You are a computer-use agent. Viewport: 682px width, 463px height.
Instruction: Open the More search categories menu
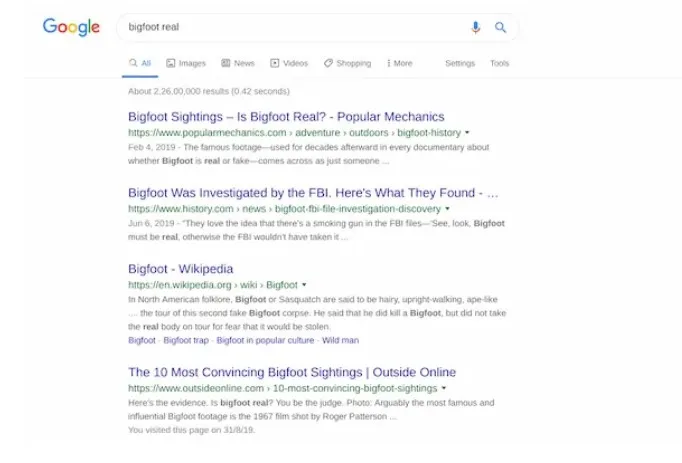pyautogui.click(x=399, y=63)
